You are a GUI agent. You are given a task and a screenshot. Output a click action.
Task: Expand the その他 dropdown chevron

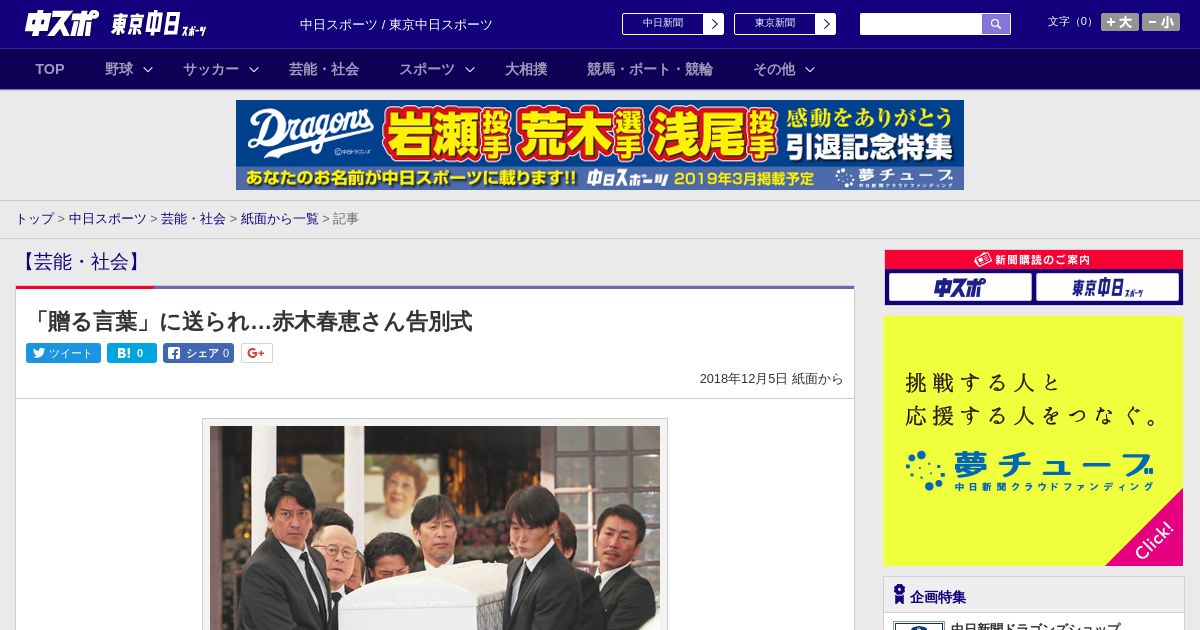(x=810, y=69)
